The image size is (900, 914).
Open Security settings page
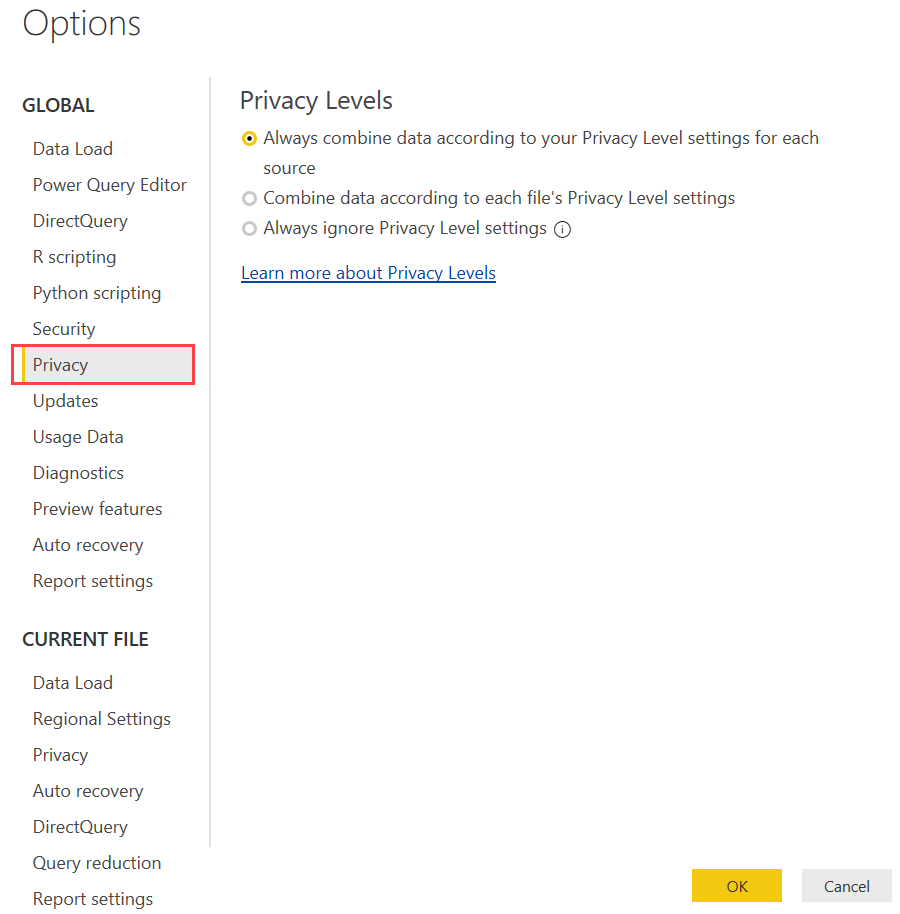[x=64, y=329]
